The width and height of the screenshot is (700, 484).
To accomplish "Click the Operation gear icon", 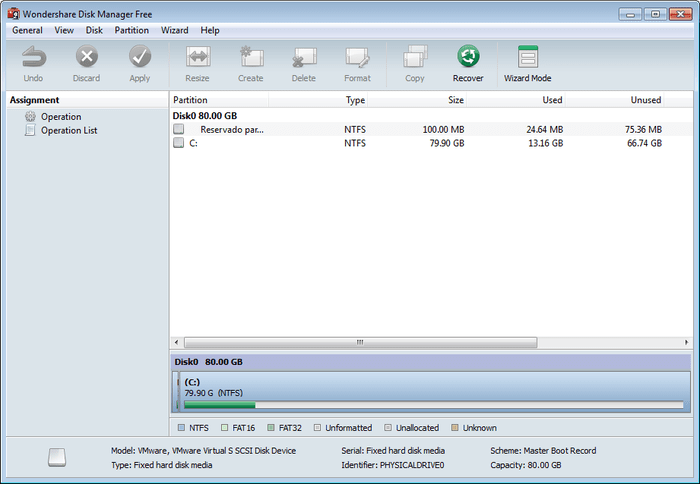I will click(x=30, y=117).
